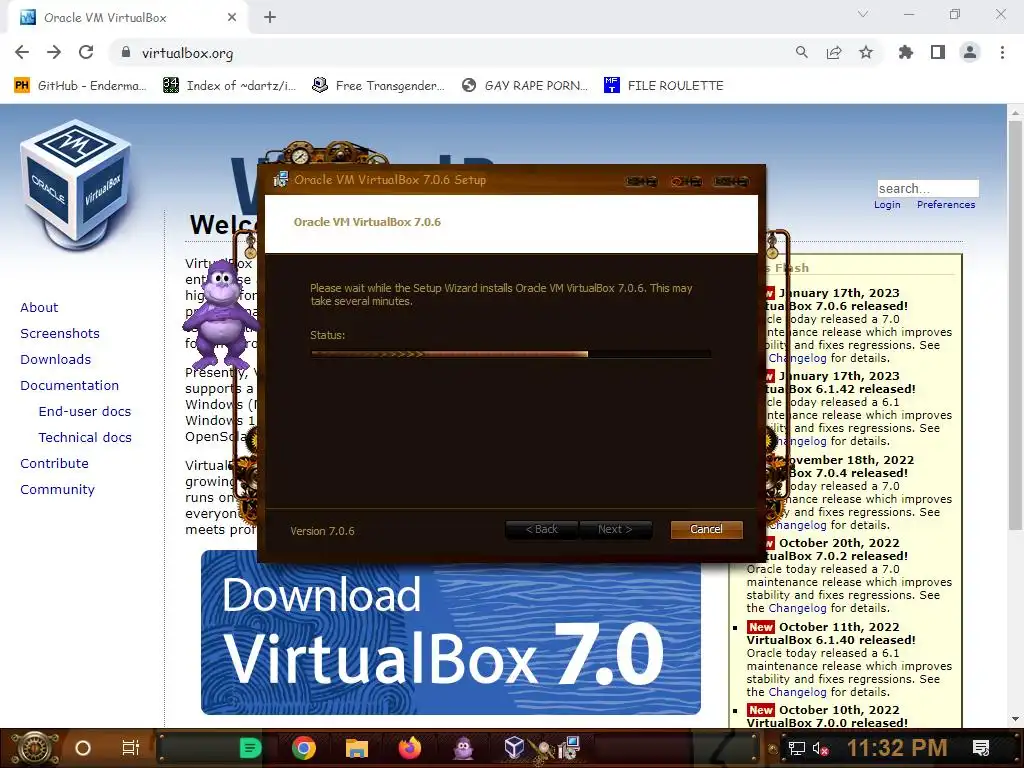Viewport: 1024px width, 768px height.
Task: Open Chrome's three-dot menu
Action: (x=1002, y=53)
